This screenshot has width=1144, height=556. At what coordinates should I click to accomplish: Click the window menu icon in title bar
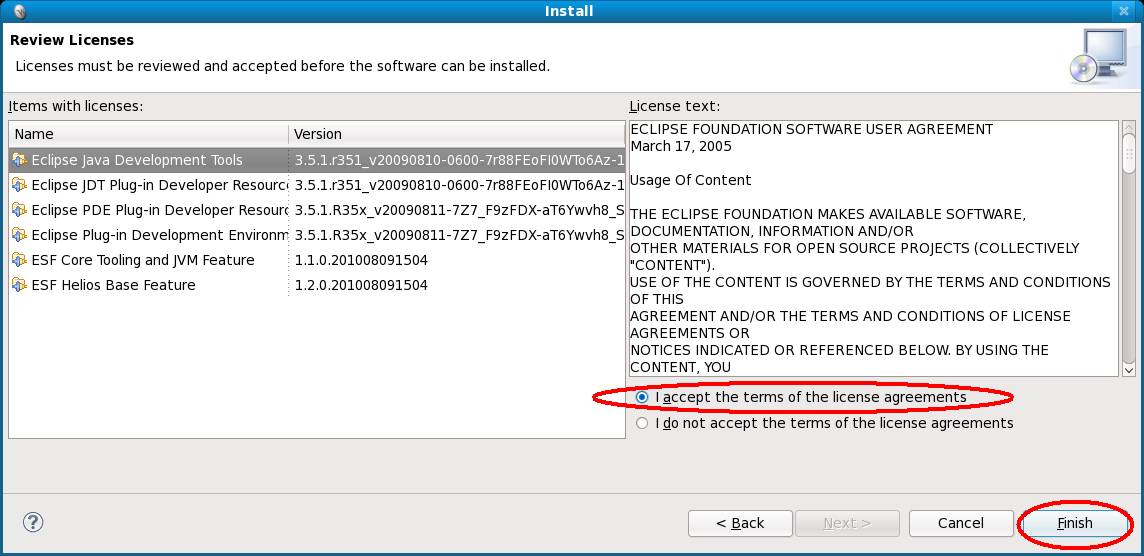20,11
